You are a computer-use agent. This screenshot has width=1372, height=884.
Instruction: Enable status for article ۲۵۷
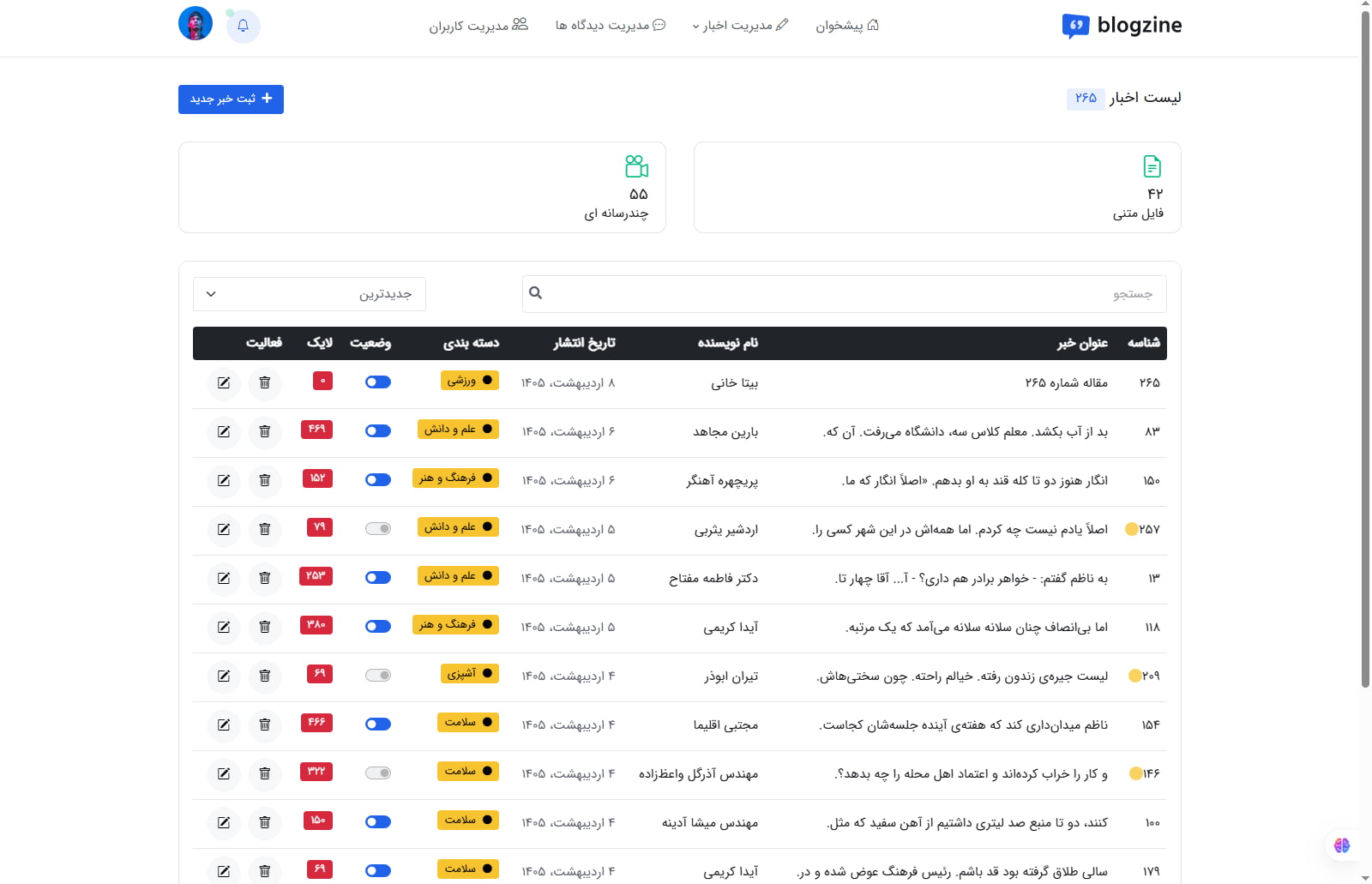click(x=378, y=529)
